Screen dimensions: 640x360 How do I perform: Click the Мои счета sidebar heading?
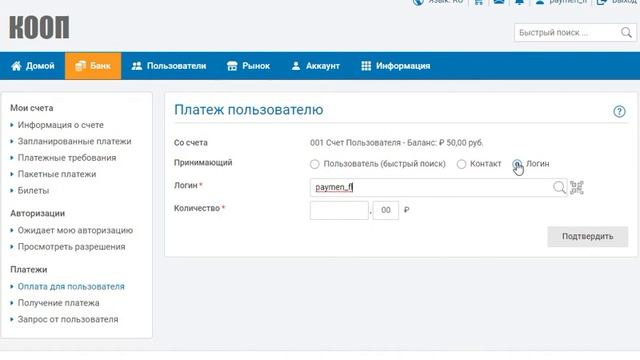pyautogui.click(x=31, y=108)
